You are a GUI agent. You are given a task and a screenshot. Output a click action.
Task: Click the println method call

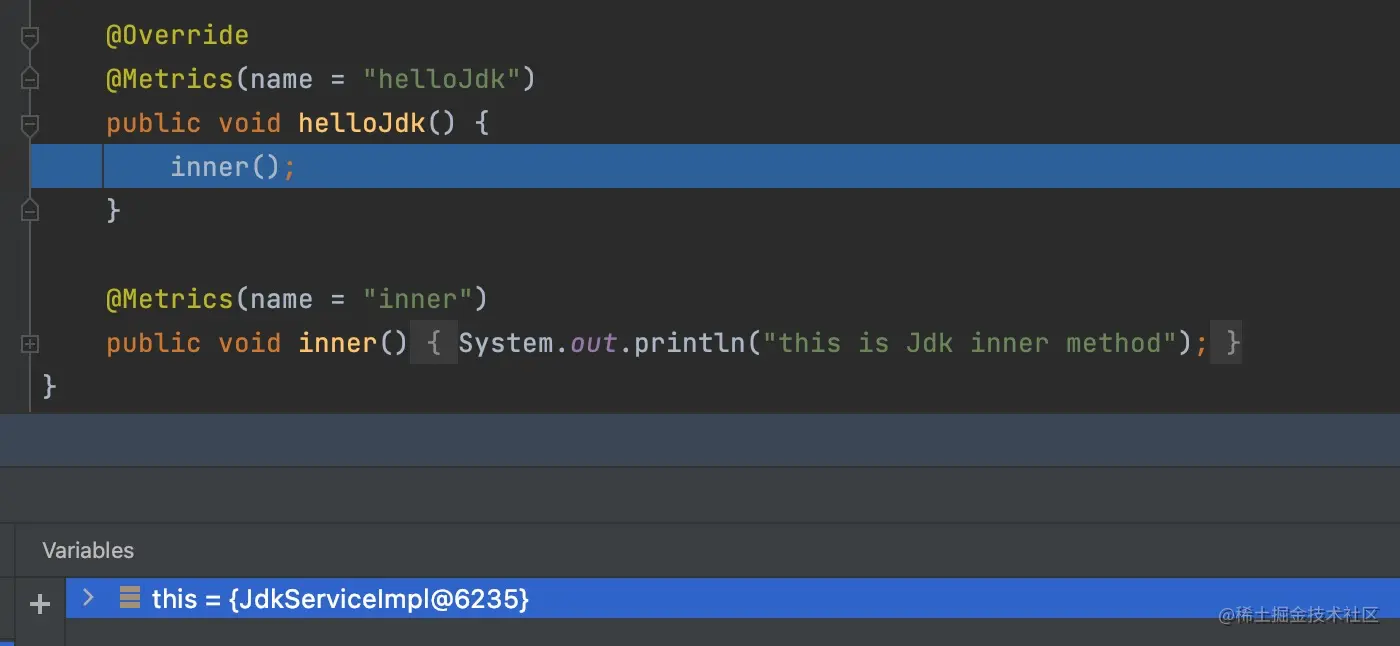[x=690, y=343]
